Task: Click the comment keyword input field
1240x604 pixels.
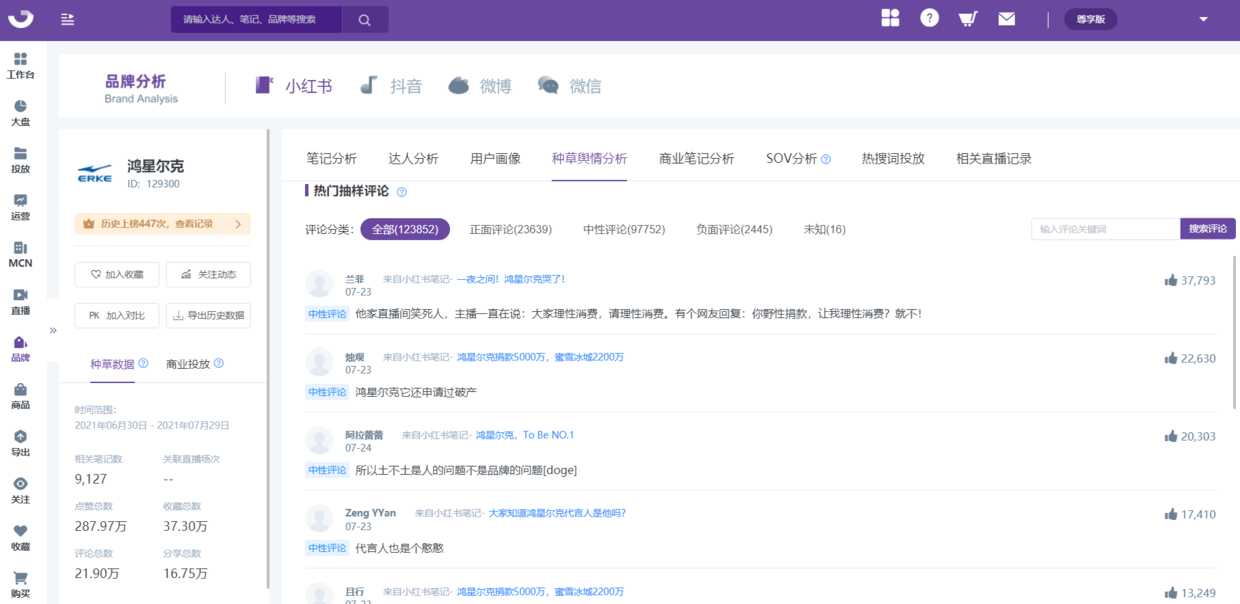Action: tap(1105, 229)
